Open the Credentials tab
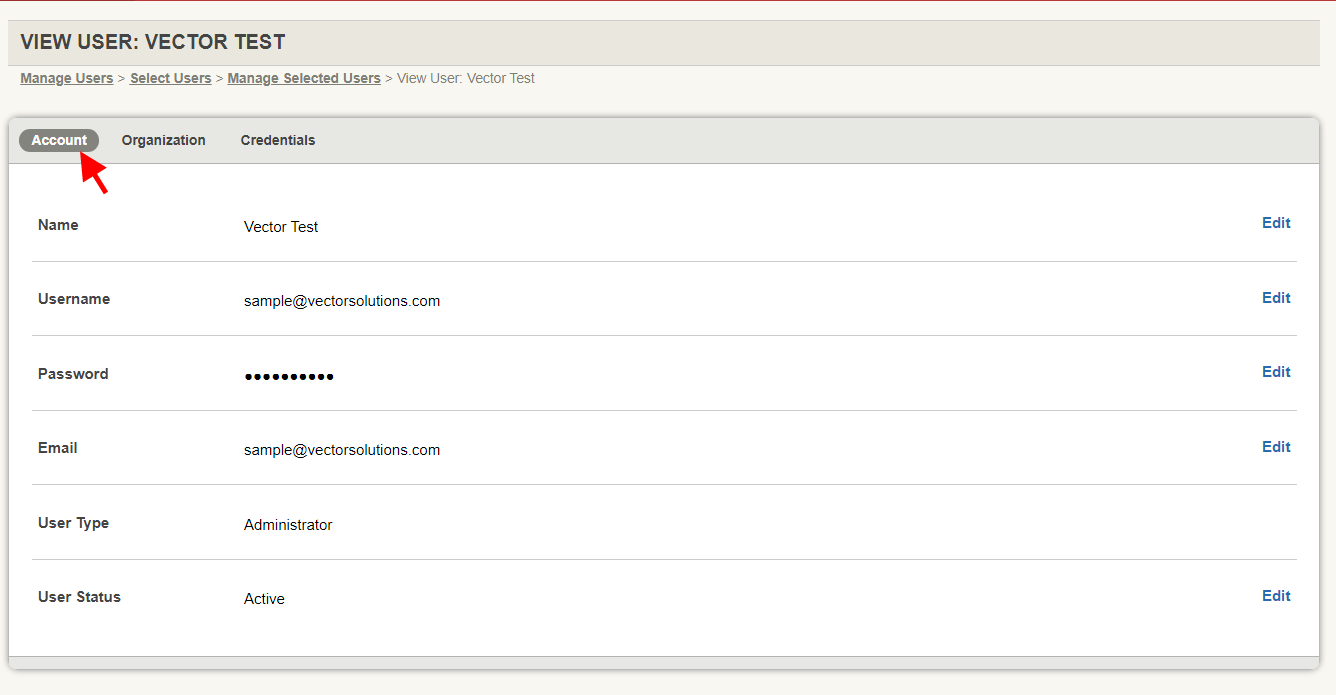 [277, 140]
